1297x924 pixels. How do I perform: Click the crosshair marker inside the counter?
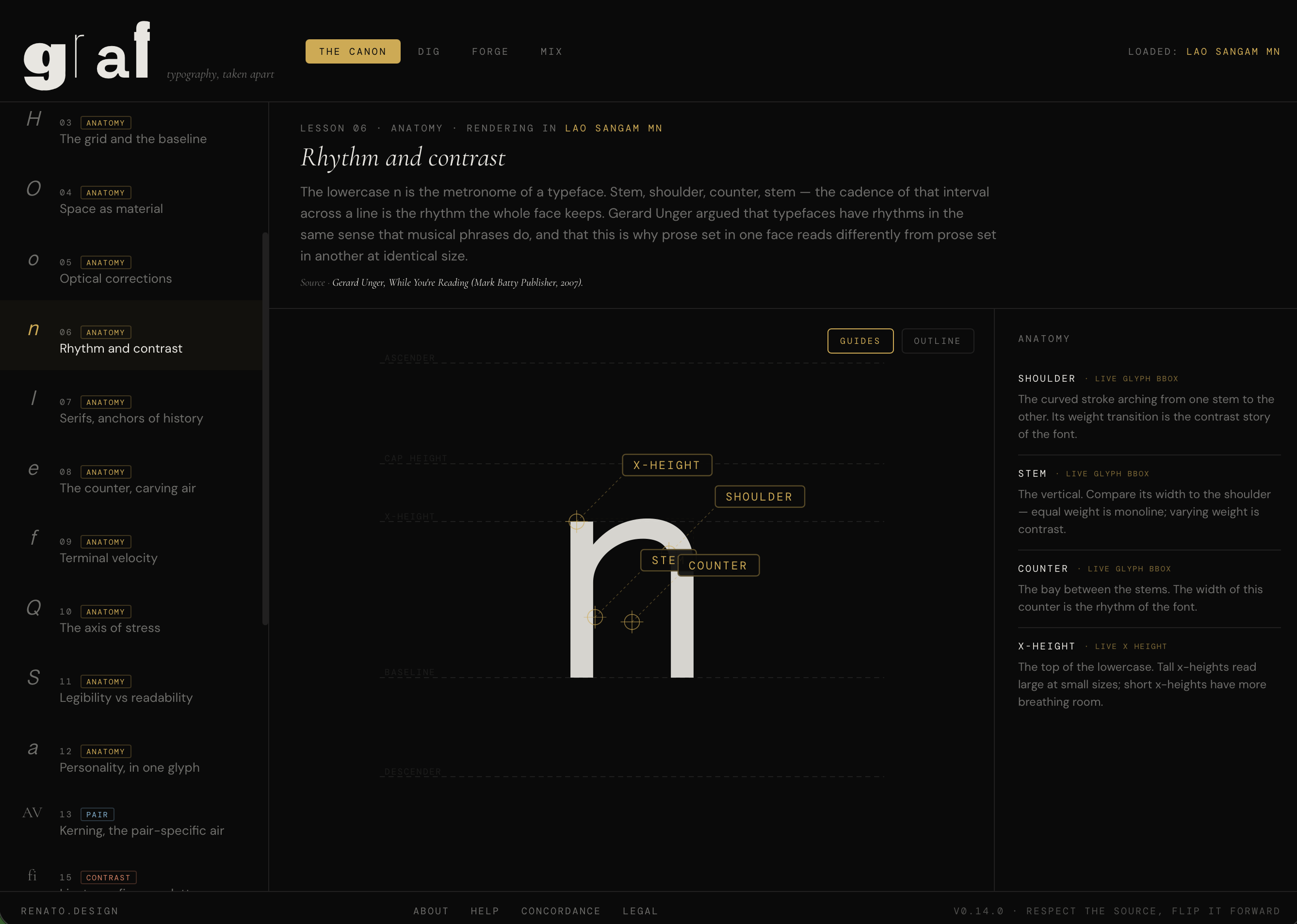coord(632,621)
